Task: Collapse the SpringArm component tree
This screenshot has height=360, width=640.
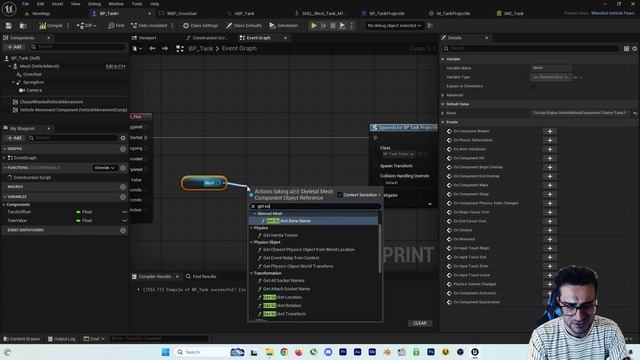Action: click(x=13, y=82)
